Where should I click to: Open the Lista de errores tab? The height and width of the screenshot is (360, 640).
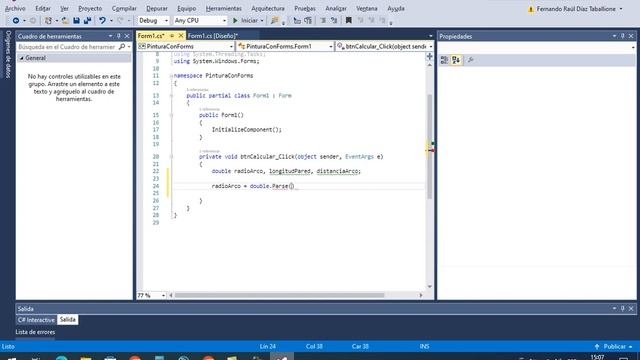point(35,332)
